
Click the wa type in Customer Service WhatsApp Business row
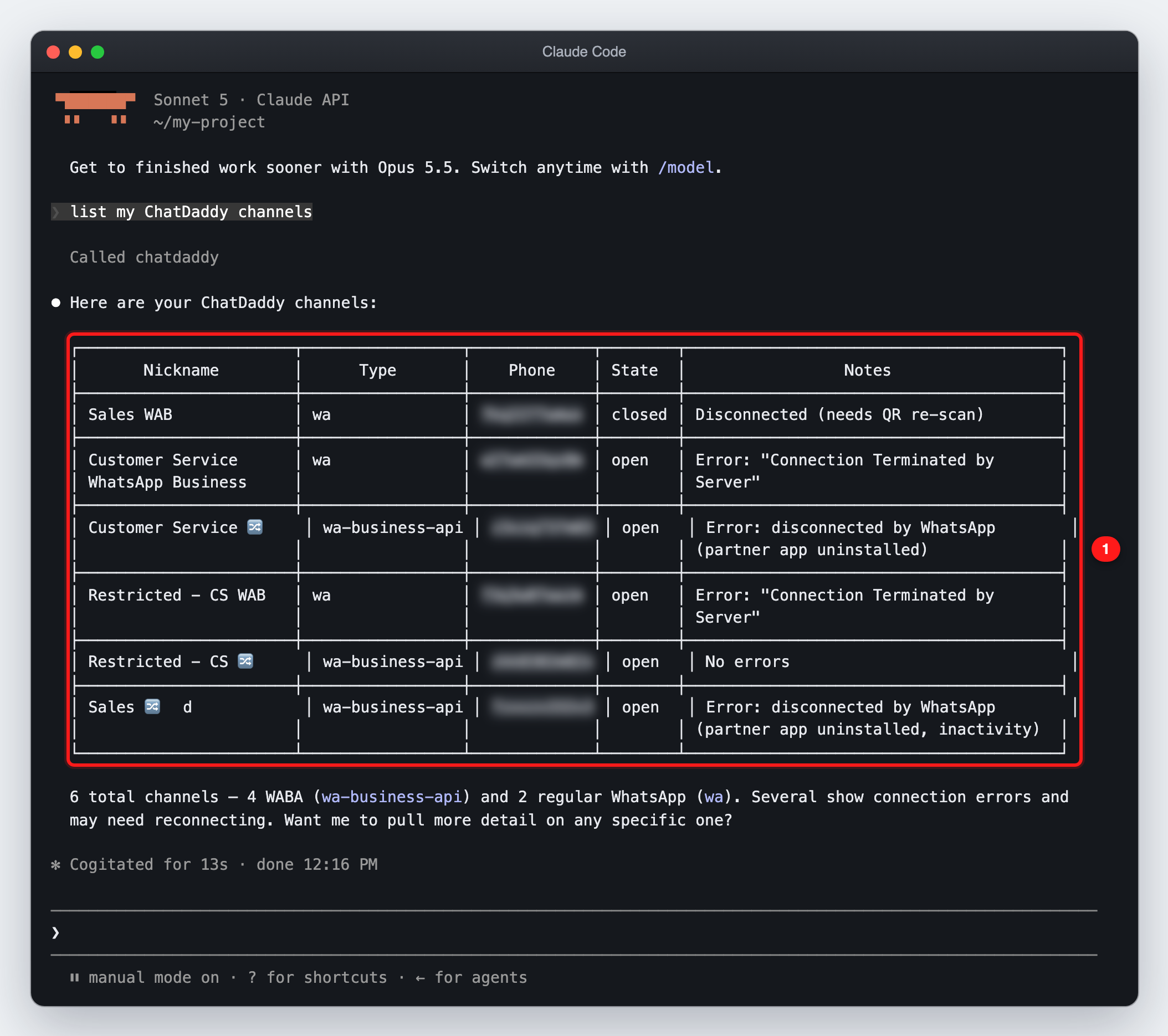click(x=321, y=460)
